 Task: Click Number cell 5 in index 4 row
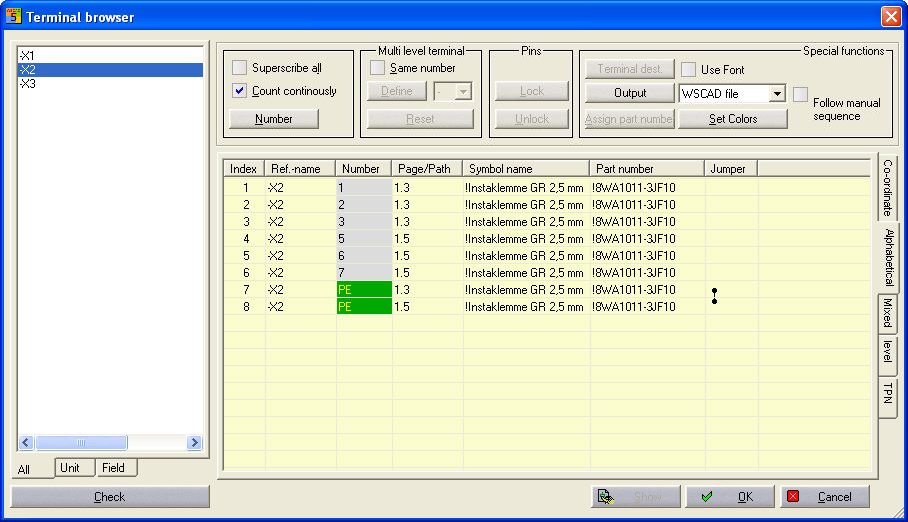click(x=364, y=239)
